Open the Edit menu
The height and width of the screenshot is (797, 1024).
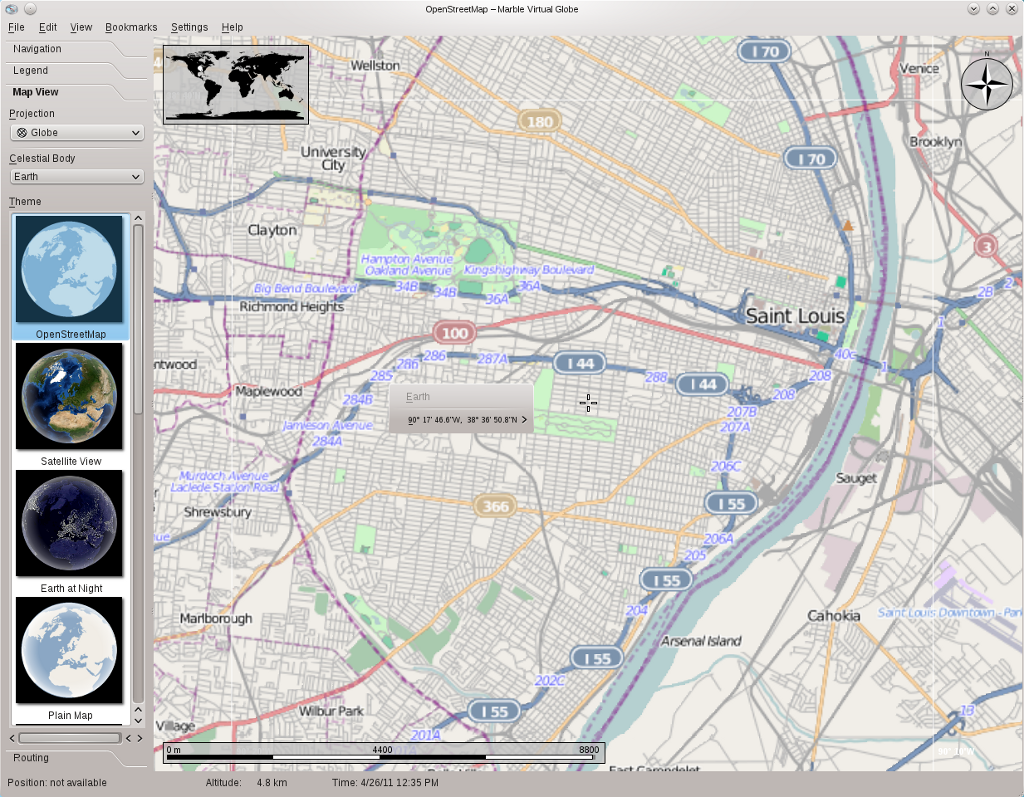click(48, 27)
